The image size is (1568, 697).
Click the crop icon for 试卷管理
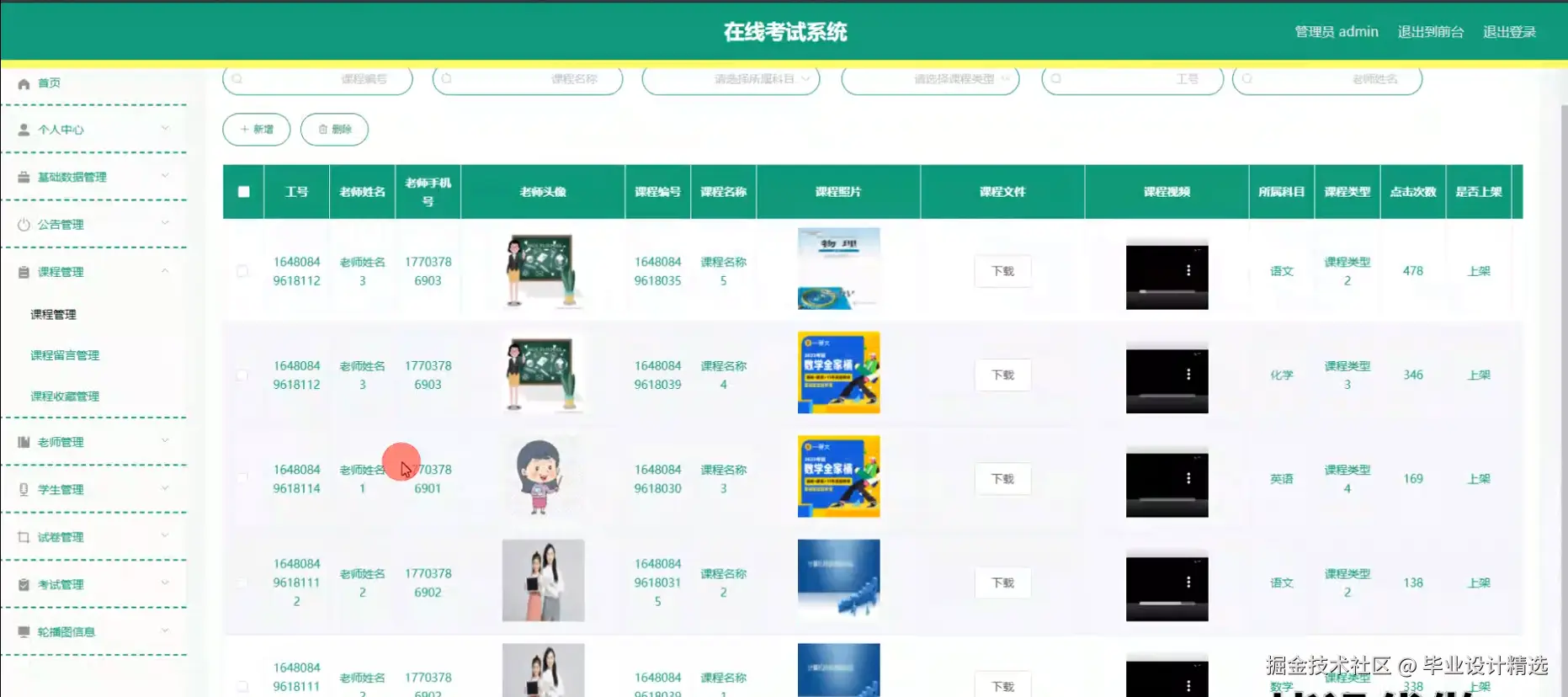(x=24, y=537)
